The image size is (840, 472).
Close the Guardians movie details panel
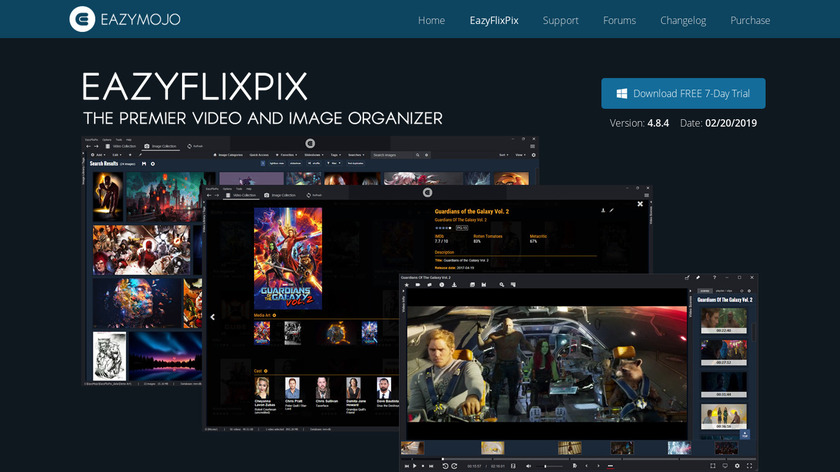pos(640,204)
